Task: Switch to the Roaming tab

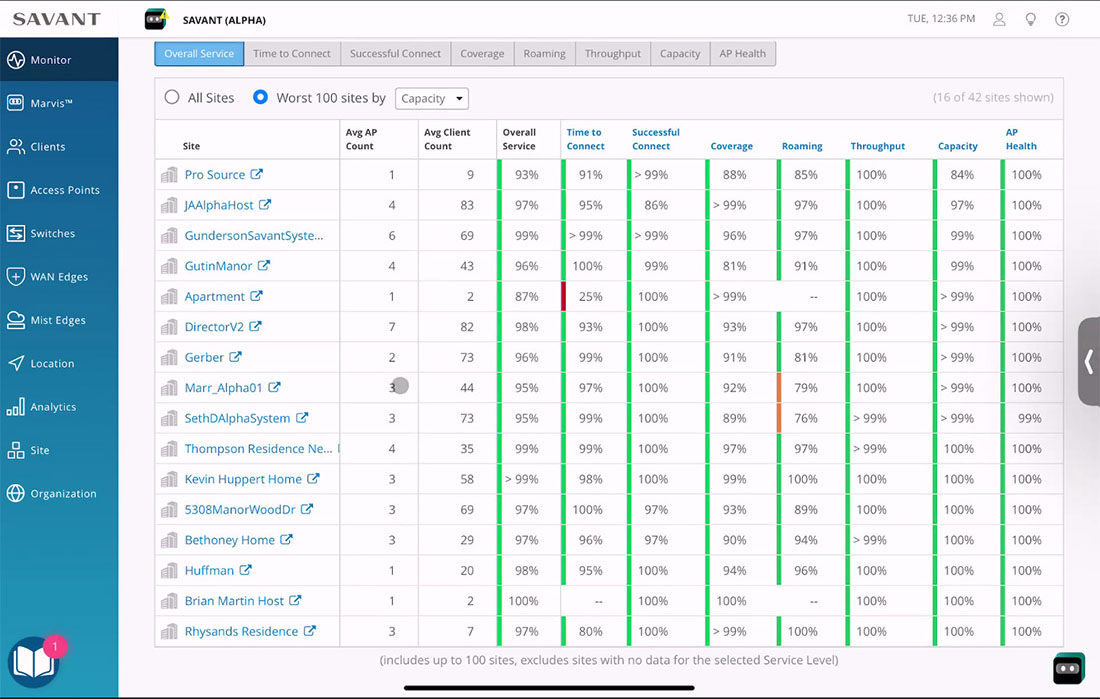Action: (x=544, y=53)
